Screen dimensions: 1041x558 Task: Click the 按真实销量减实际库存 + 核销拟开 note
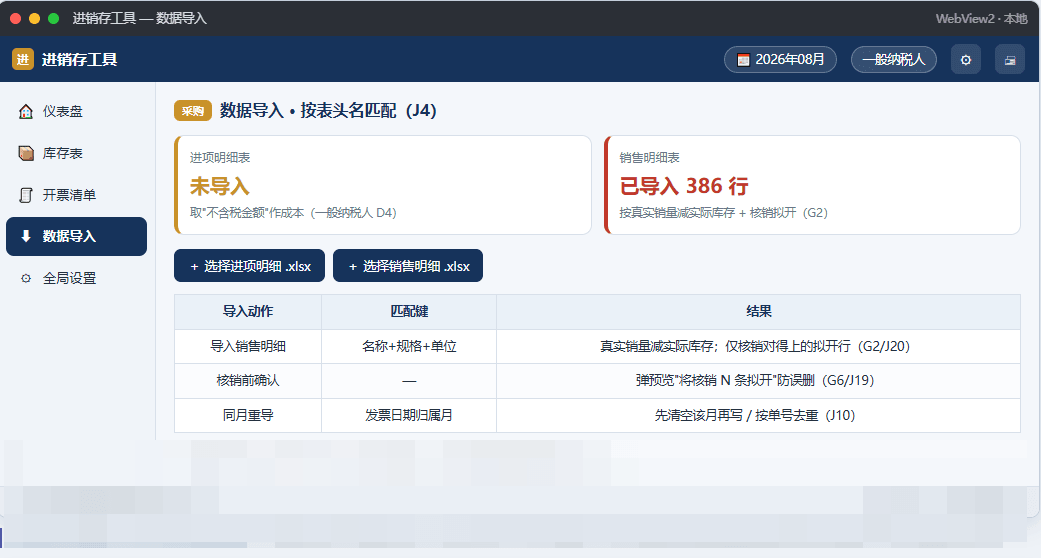(723, 213)
